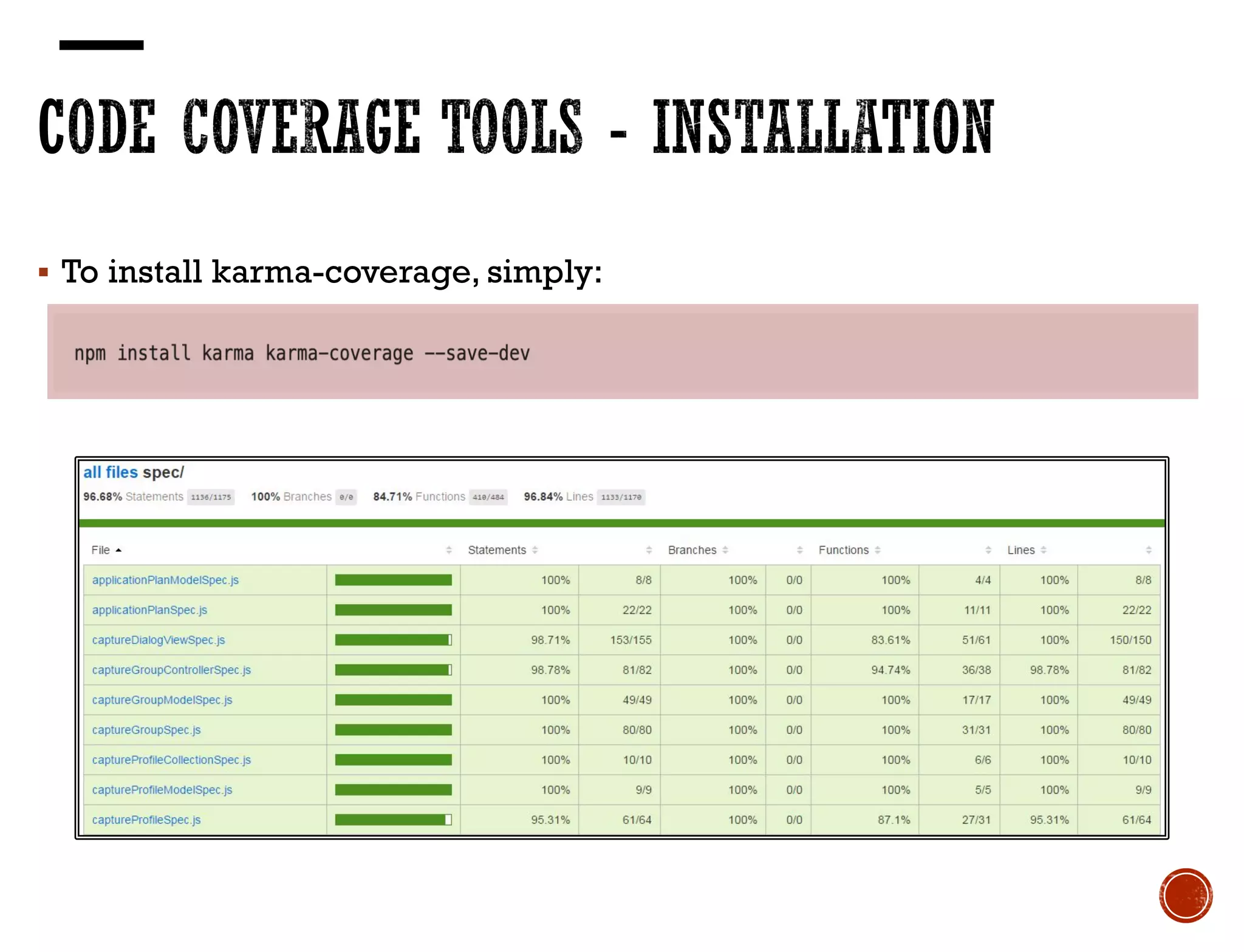Click the npm install command text
Screen dimensions: 1244x952
click(302, 353)
